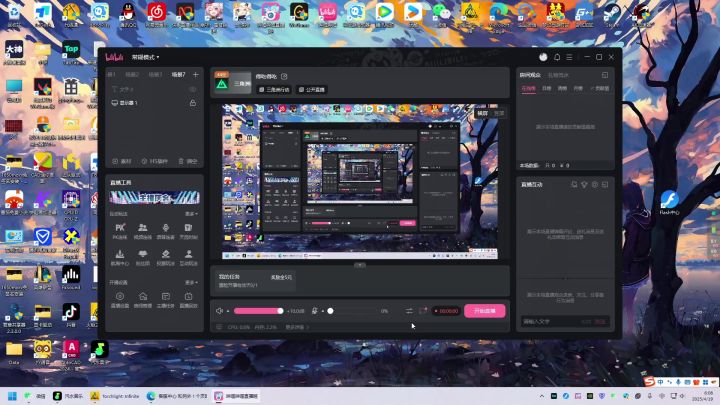Open the room management house icon
The image size is (720, 405).
coord(143,300)
